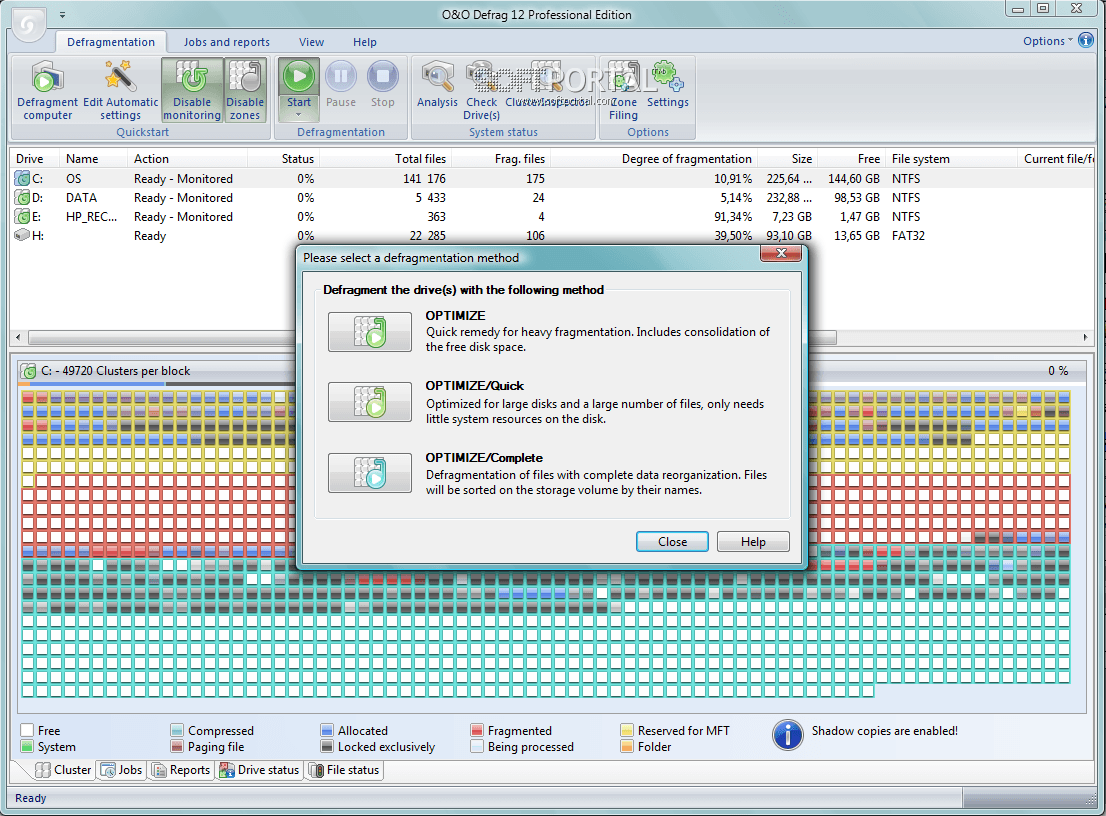Select drive C: OS row
The image size is (1106, 816).
tap(552, 178)
